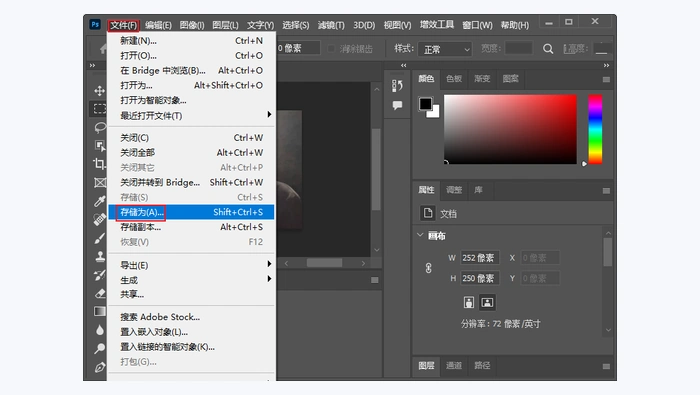This screenshot has height=395, width=700.
Task: Click the rainbow hue slider strip
Action: coord(595,129)
